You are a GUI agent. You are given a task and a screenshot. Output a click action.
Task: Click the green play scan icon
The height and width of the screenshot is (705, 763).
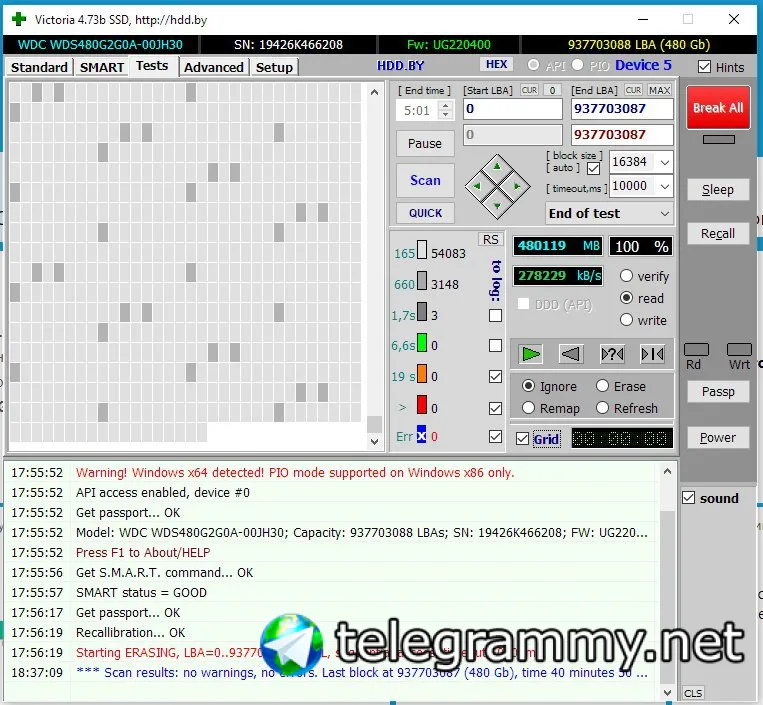click(530, 354)
